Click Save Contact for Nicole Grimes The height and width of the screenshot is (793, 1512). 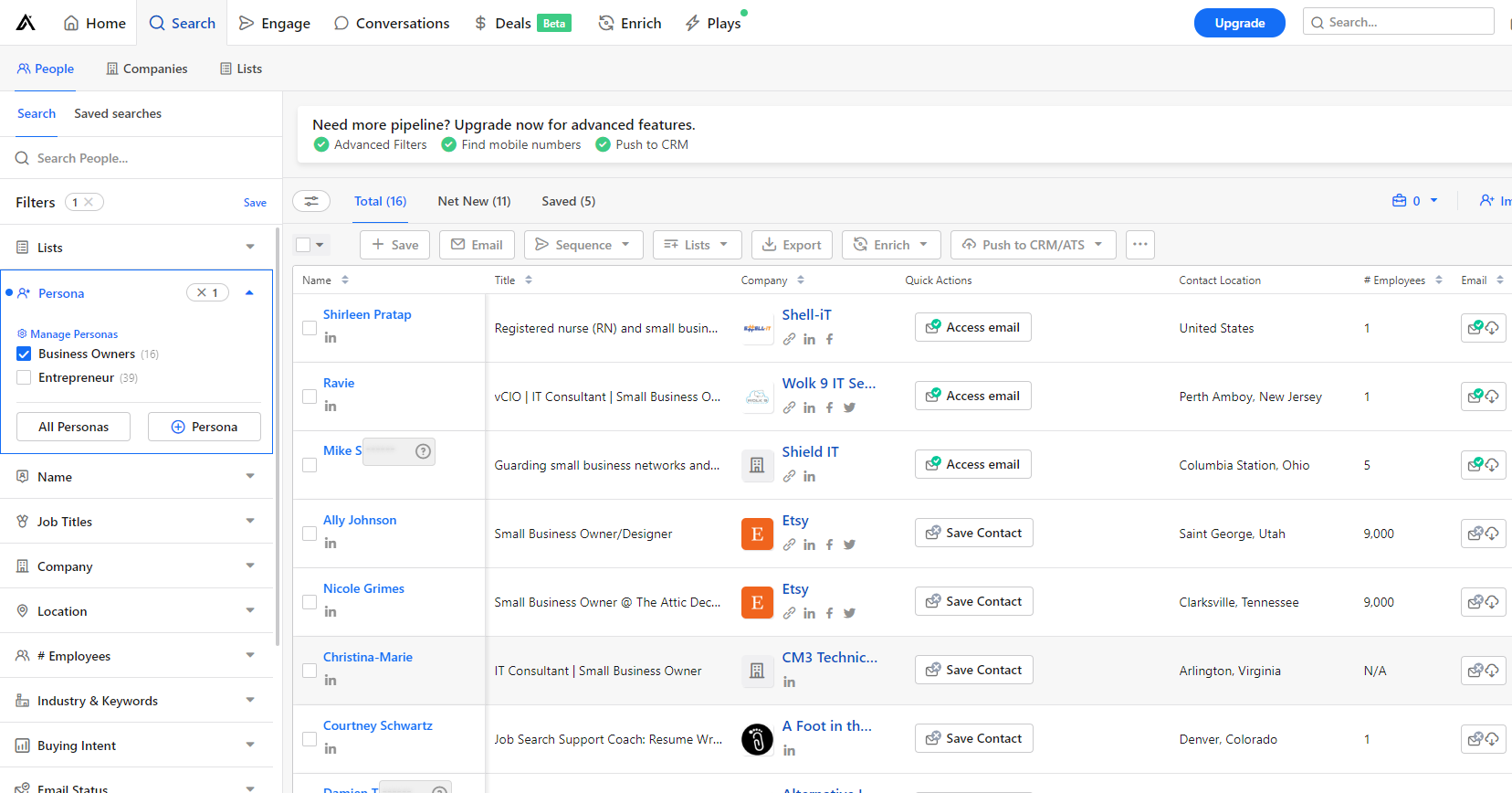974,601
